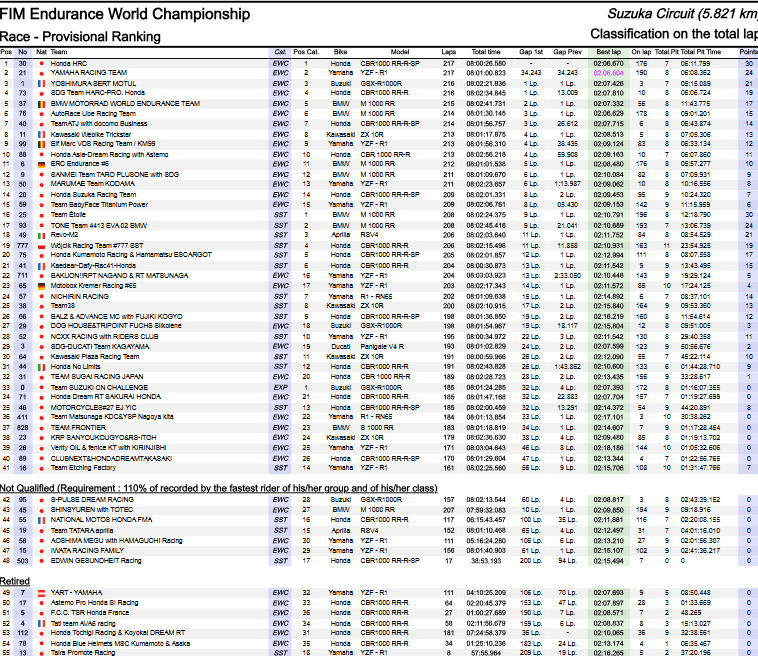
Task: Click the Gap 1st column header
Action: pos(531,52)
